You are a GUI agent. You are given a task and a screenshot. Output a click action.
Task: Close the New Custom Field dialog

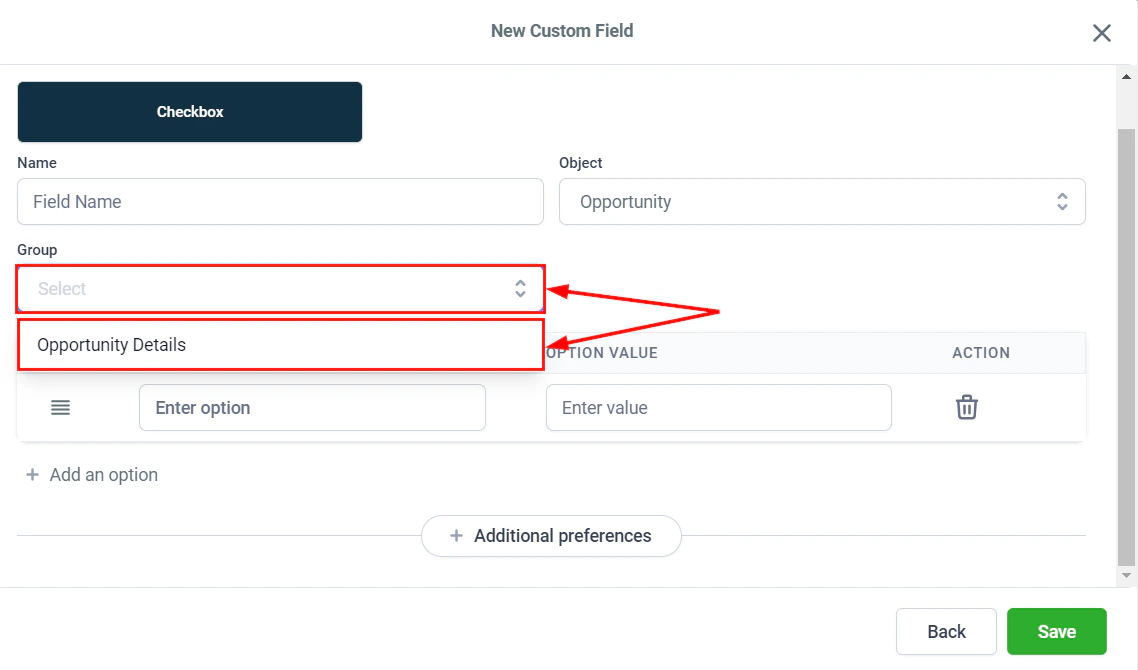[x=1102, y=32]
